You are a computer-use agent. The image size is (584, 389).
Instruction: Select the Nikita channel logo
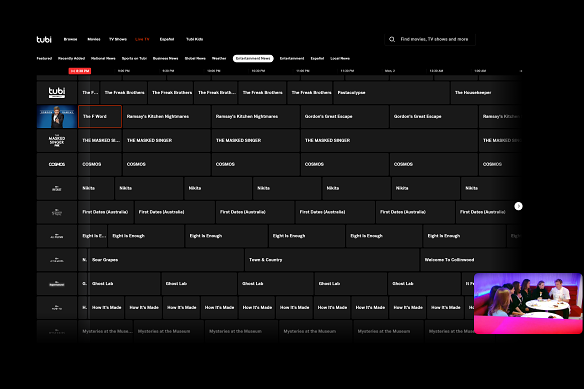tap(57, 188)
